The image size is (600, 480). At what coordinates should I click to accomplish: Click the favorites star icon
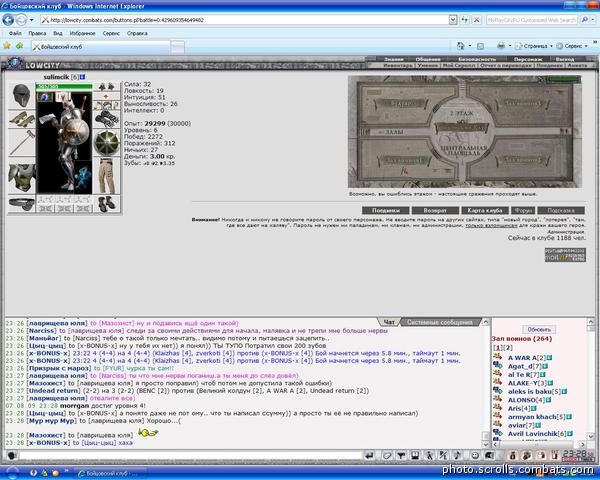(7, 46)
